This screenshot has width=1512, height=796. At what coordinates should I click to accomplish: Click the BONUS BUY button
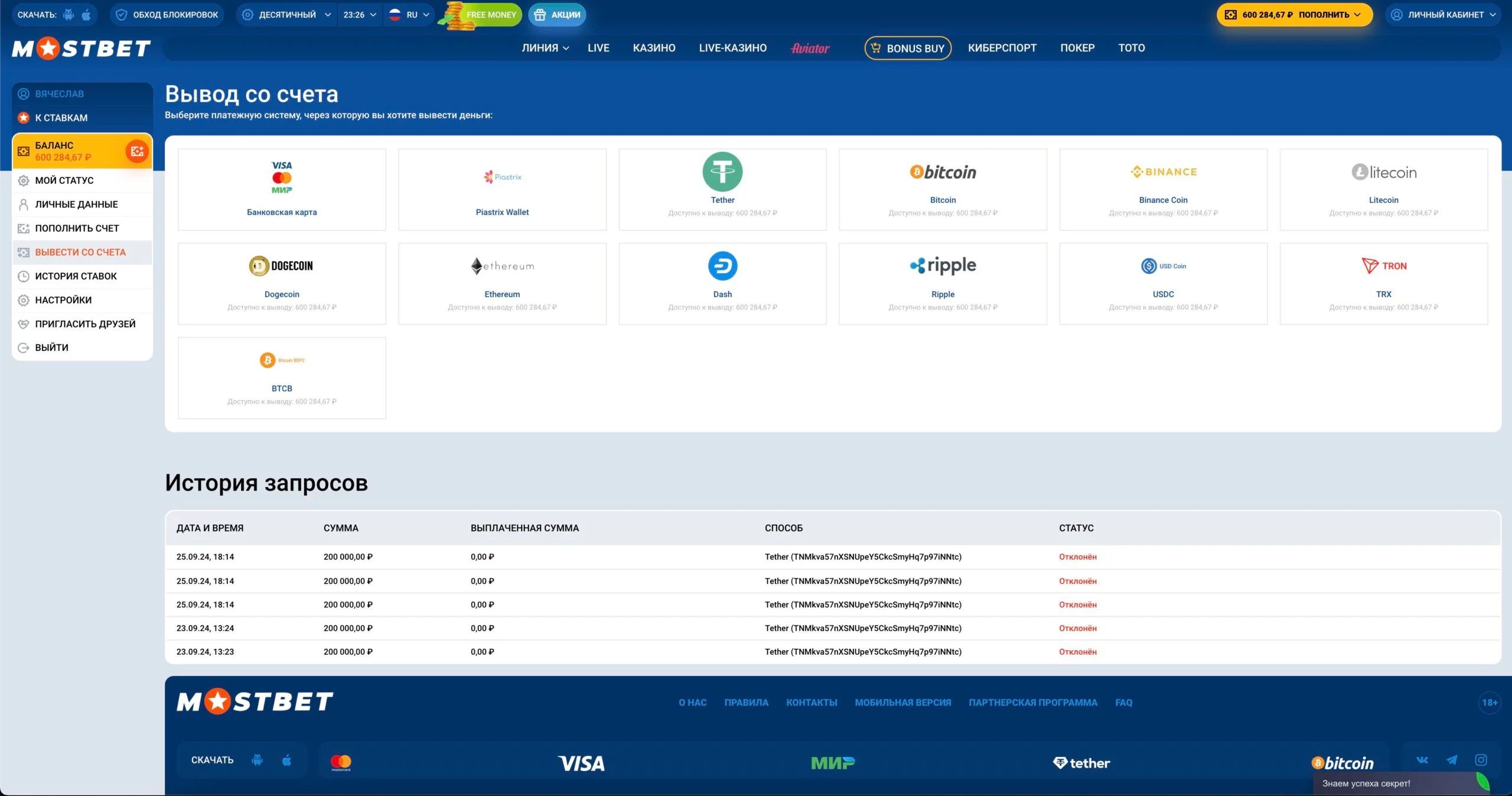coord(908,48)
